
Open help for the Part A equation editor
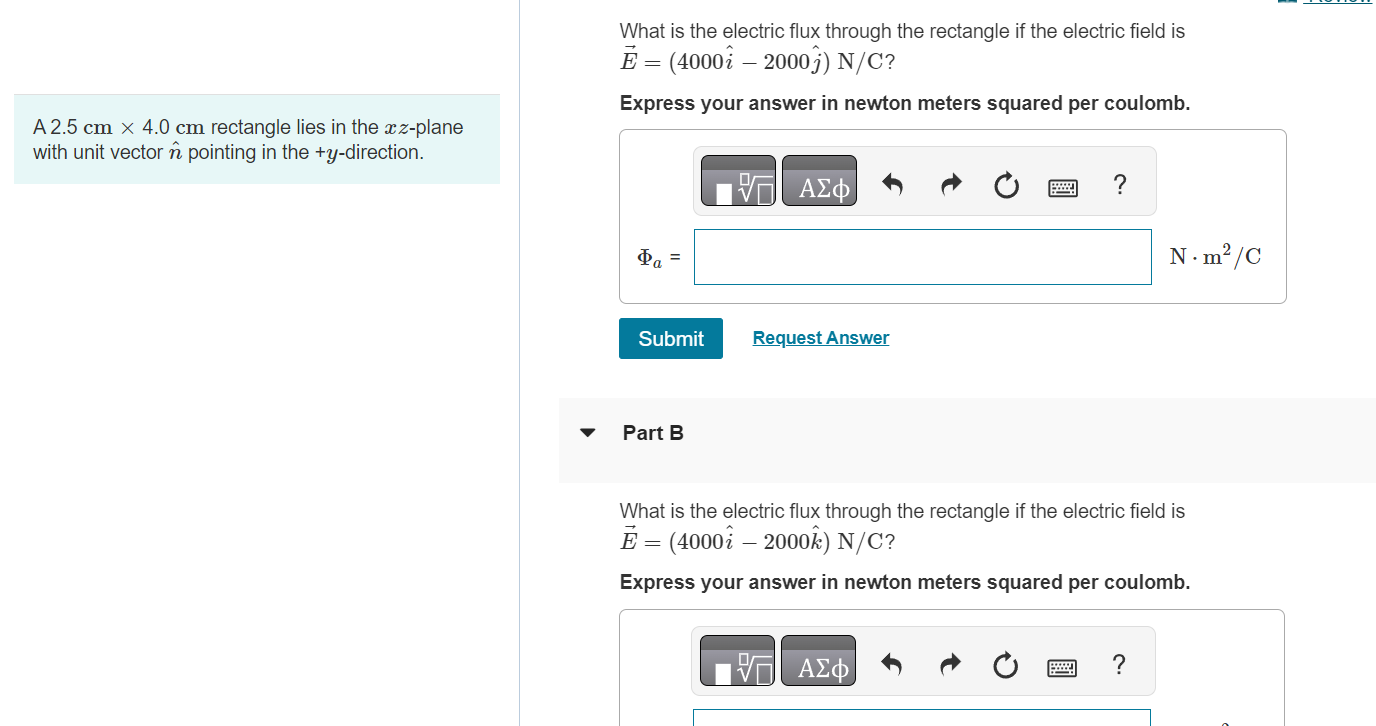pyautogui.click(x=1119, y=184)
